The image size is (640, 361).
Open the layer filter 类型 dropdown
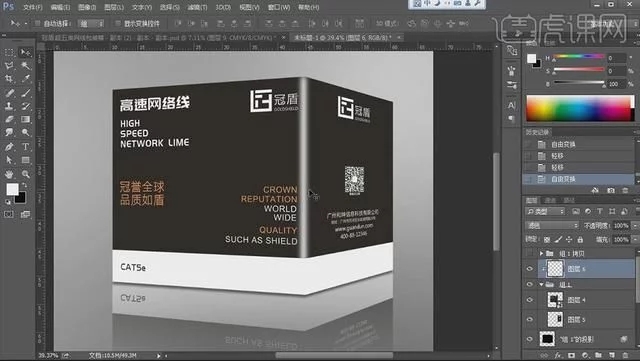[545, 211]
